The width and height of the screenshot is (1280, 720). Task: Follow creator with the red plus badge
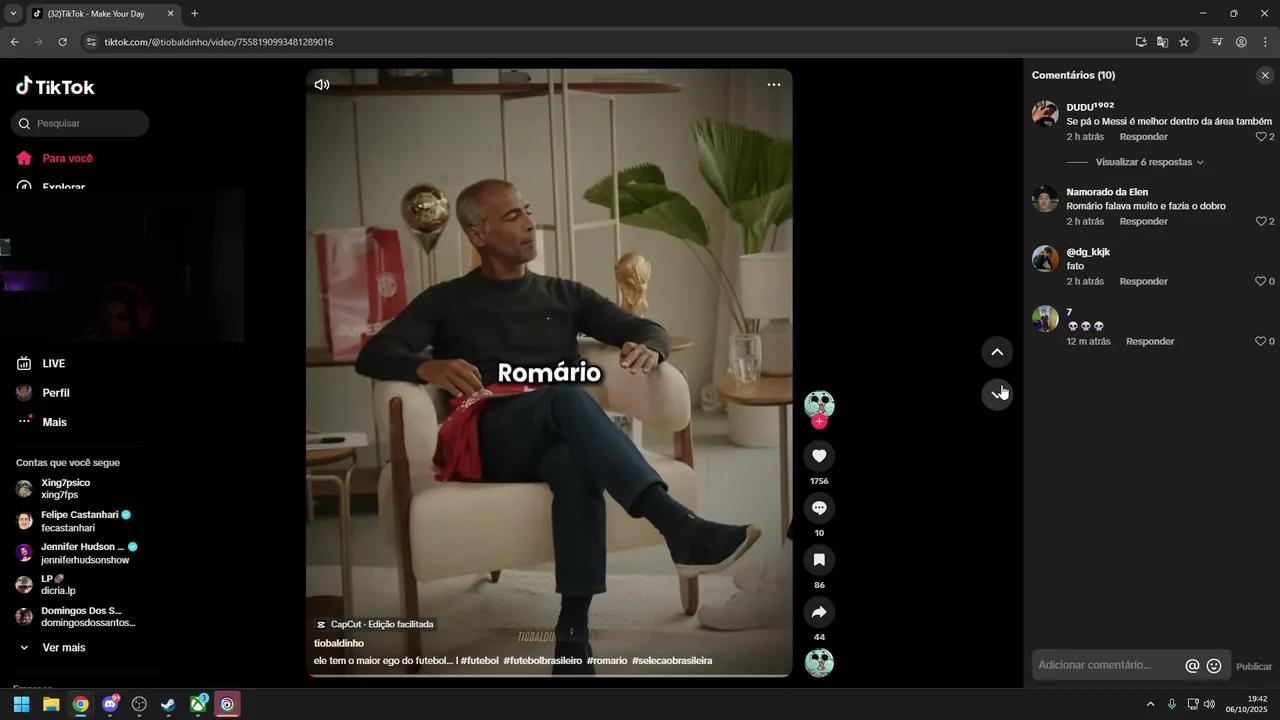(x=819, y=422)
